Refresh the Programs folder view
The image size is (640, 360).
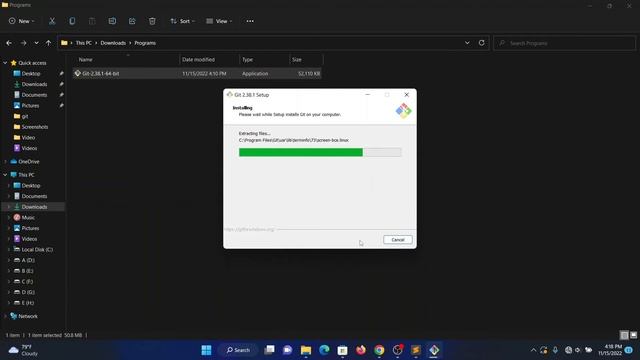coord(482,43)
